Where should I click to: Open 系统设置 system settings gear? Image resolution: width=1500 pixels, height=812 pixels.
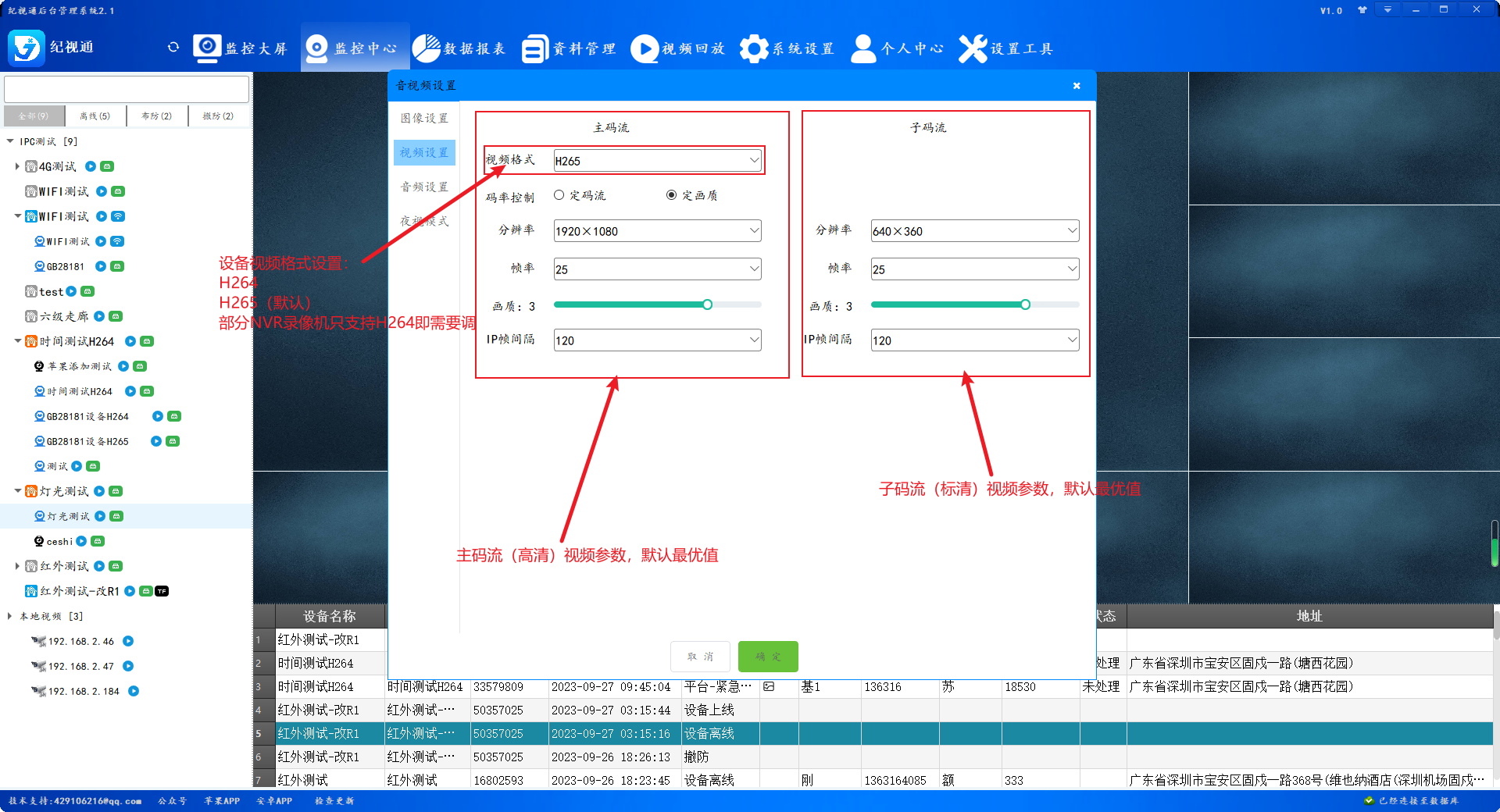pyautogui.click(x=754, y=48)
